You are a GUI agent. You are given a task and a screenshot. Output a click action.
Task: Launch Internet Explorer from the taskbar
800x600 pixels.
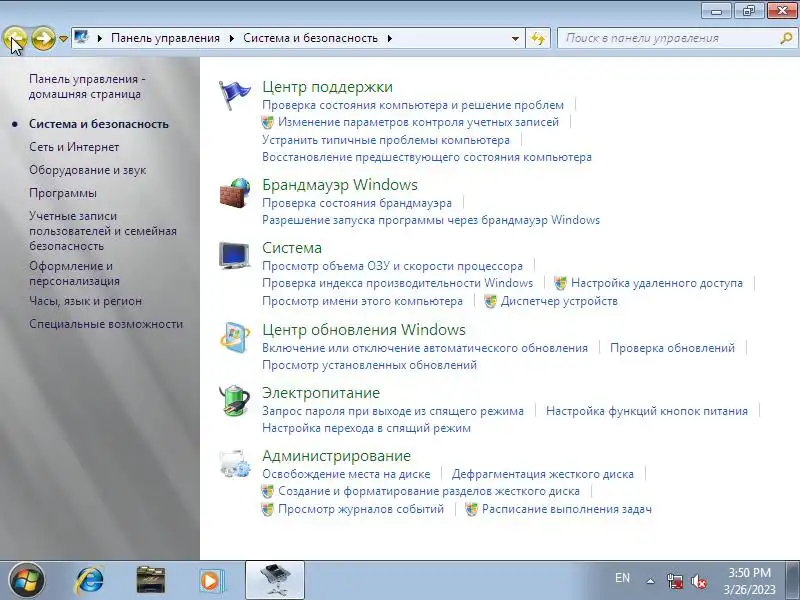point(89,581)
